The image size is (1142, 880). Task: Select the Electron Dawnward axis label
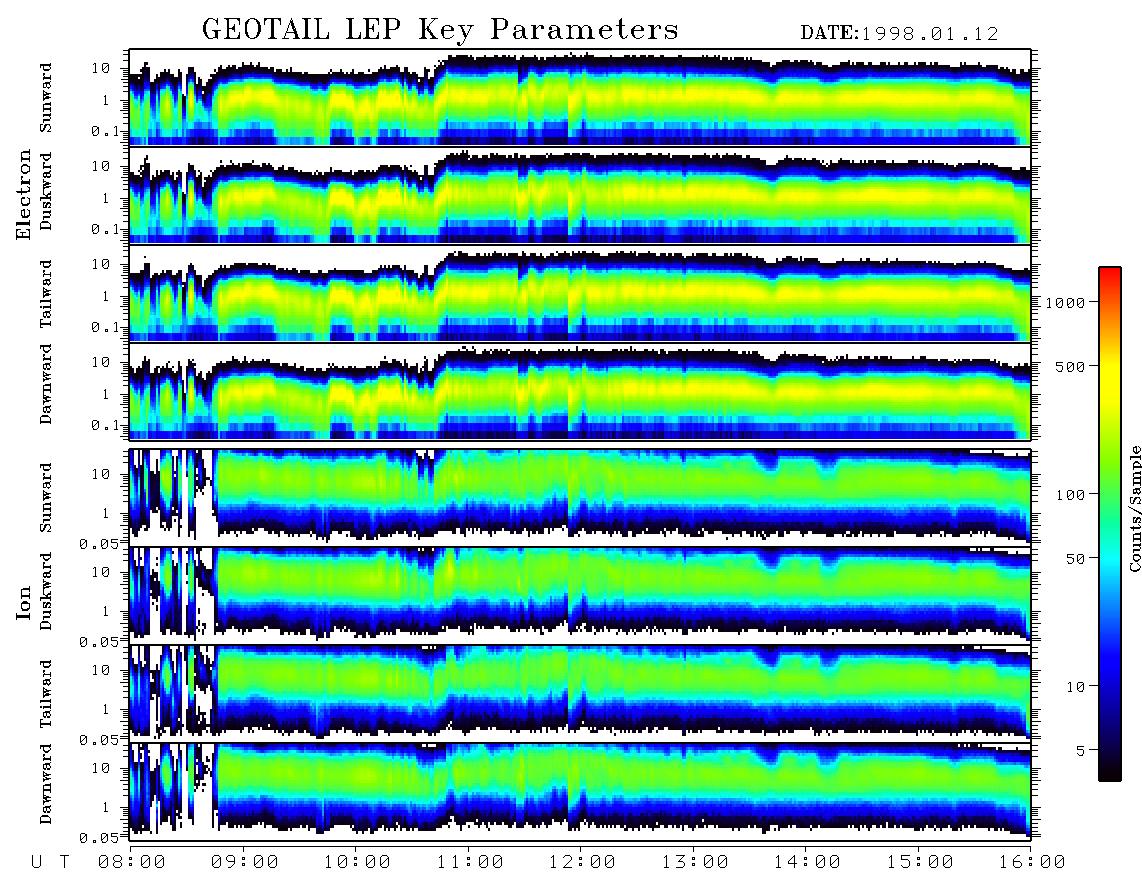click(x=46, y=384)
